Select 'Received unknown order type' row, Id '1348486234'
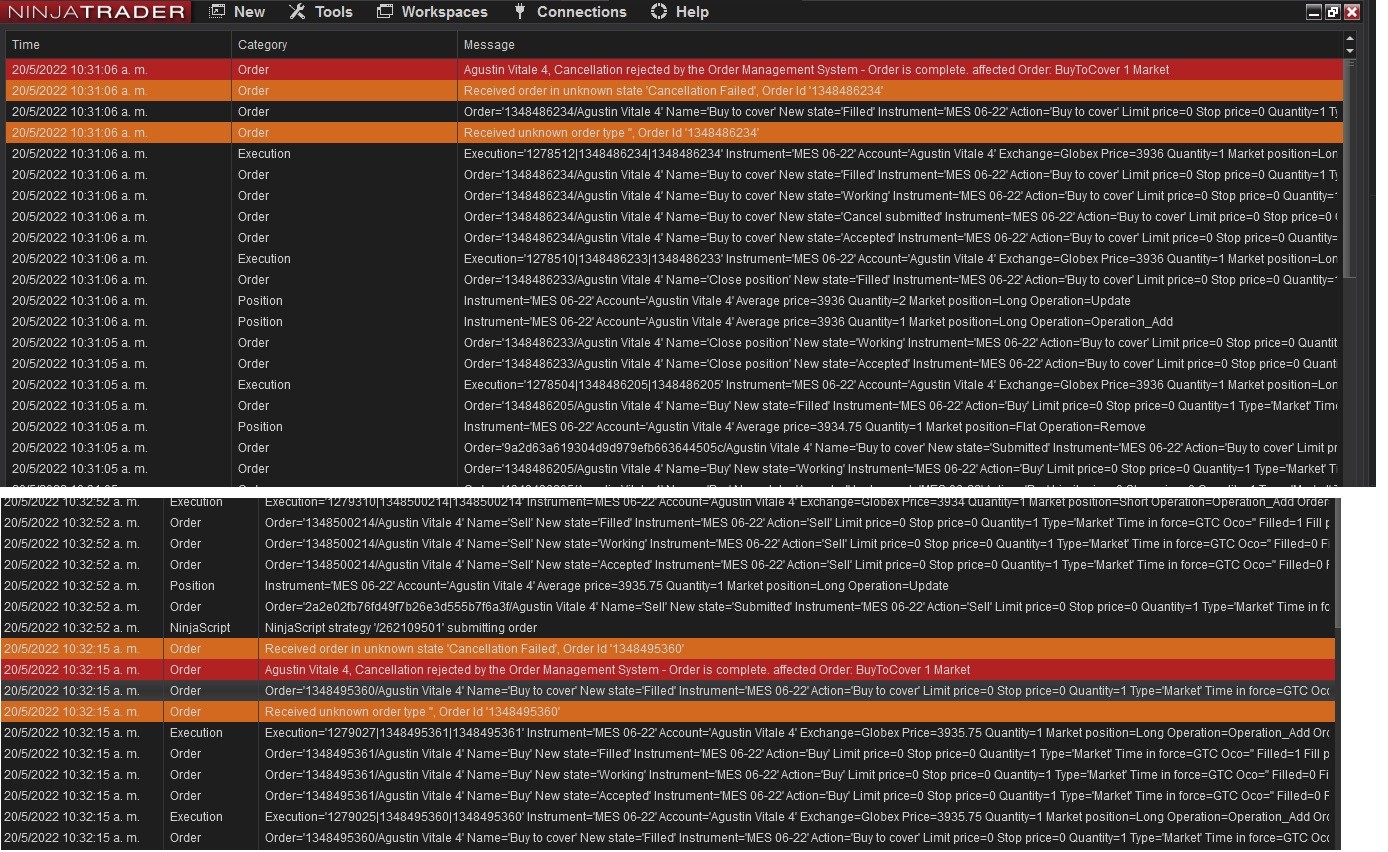The image size is (1388, 852). click(x=674, y=133)
